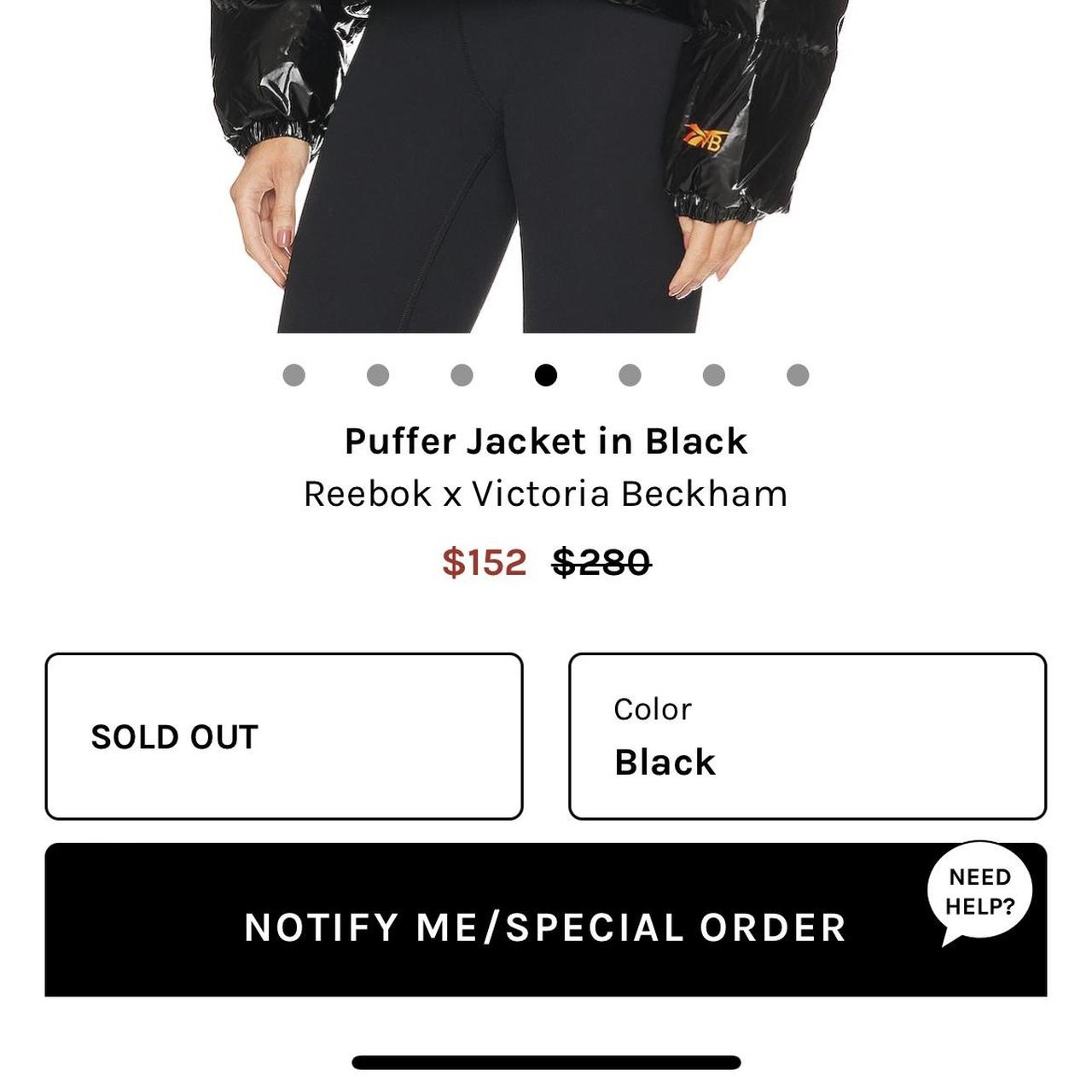This screenshot has width=1092, height=1092.
Task: Tap the home indicator bar
Action: (x=545, y=1062)
